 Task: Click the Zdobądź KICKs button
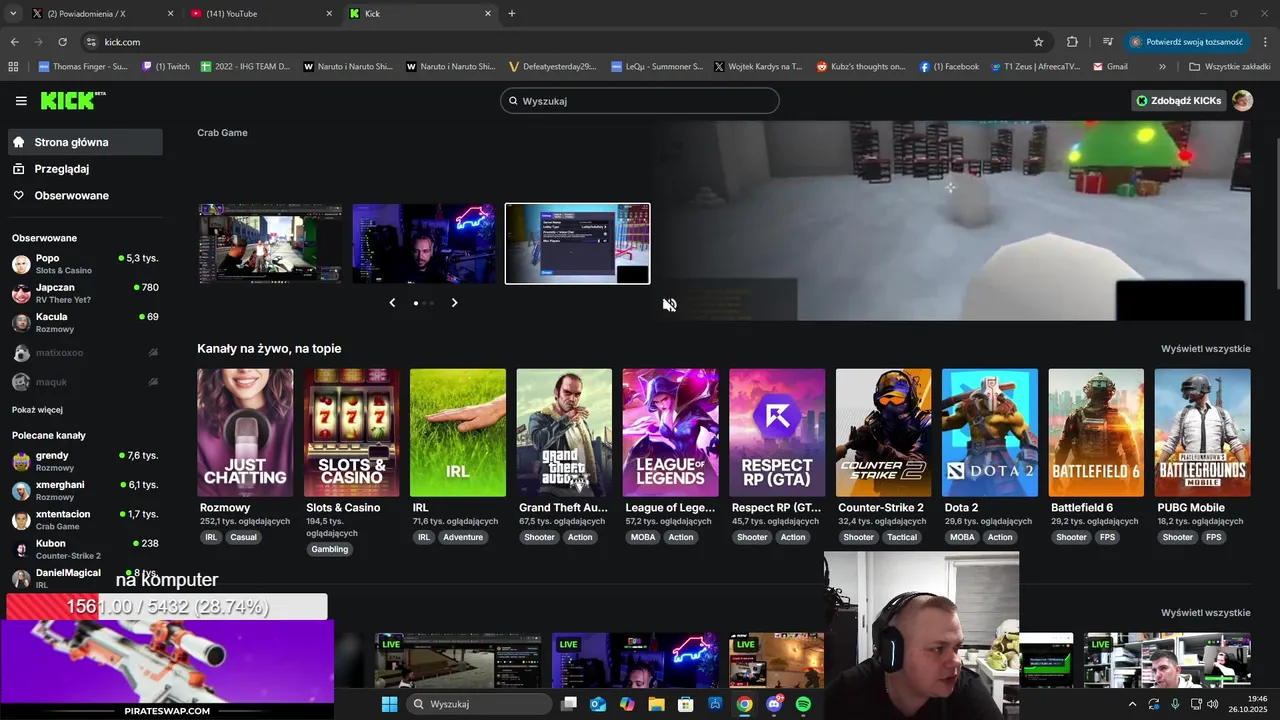(x=1178, y=100)
